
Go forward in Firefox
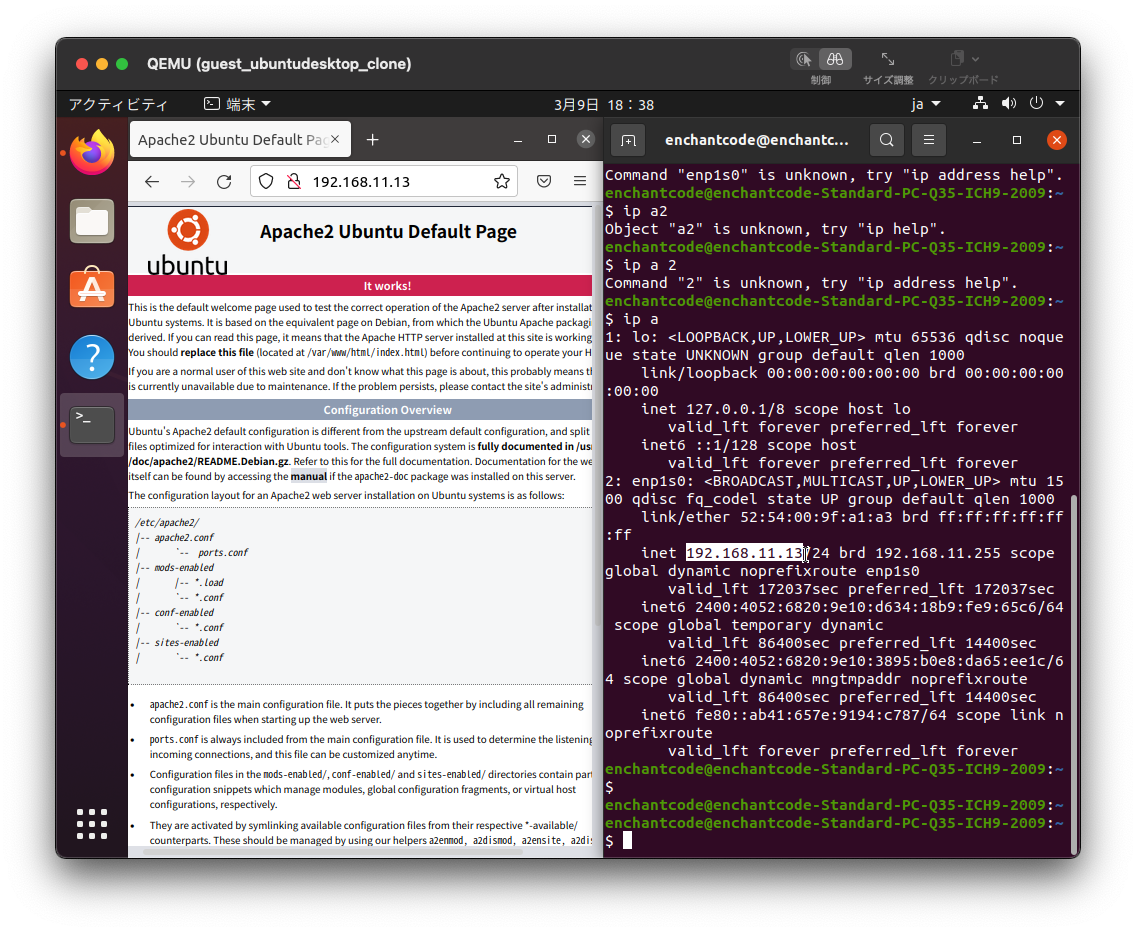[188, 182]
